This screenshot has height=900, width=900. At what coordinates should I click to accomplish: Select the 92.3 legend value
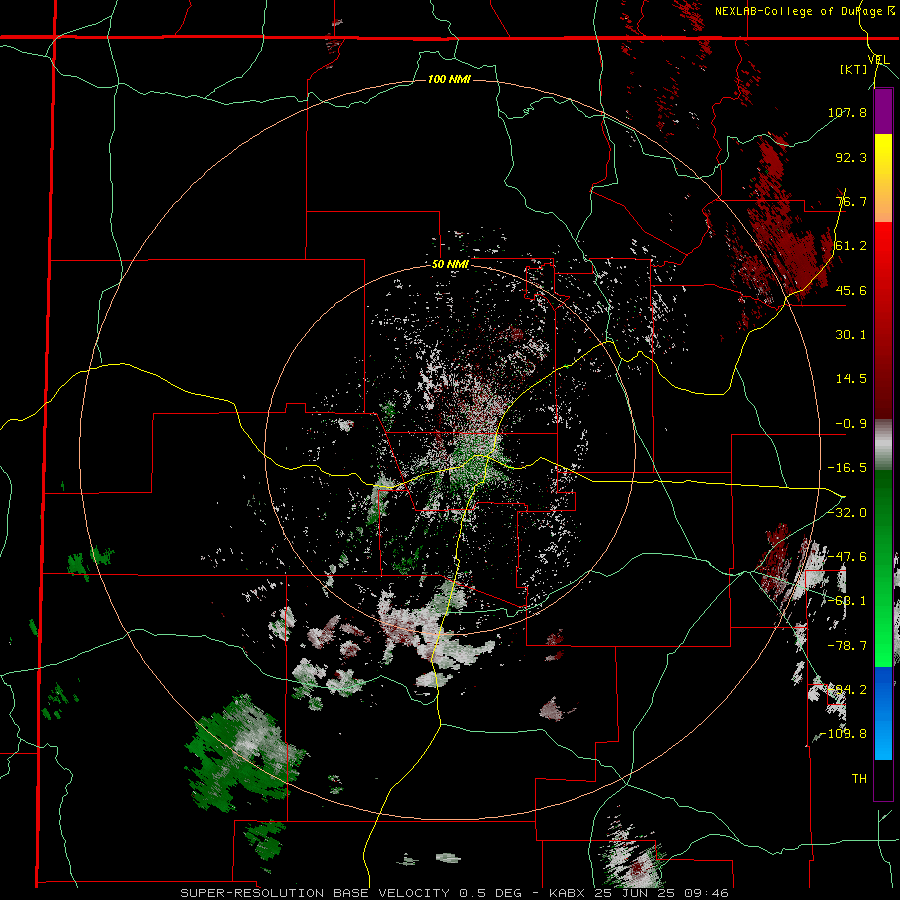coord(851,157)
